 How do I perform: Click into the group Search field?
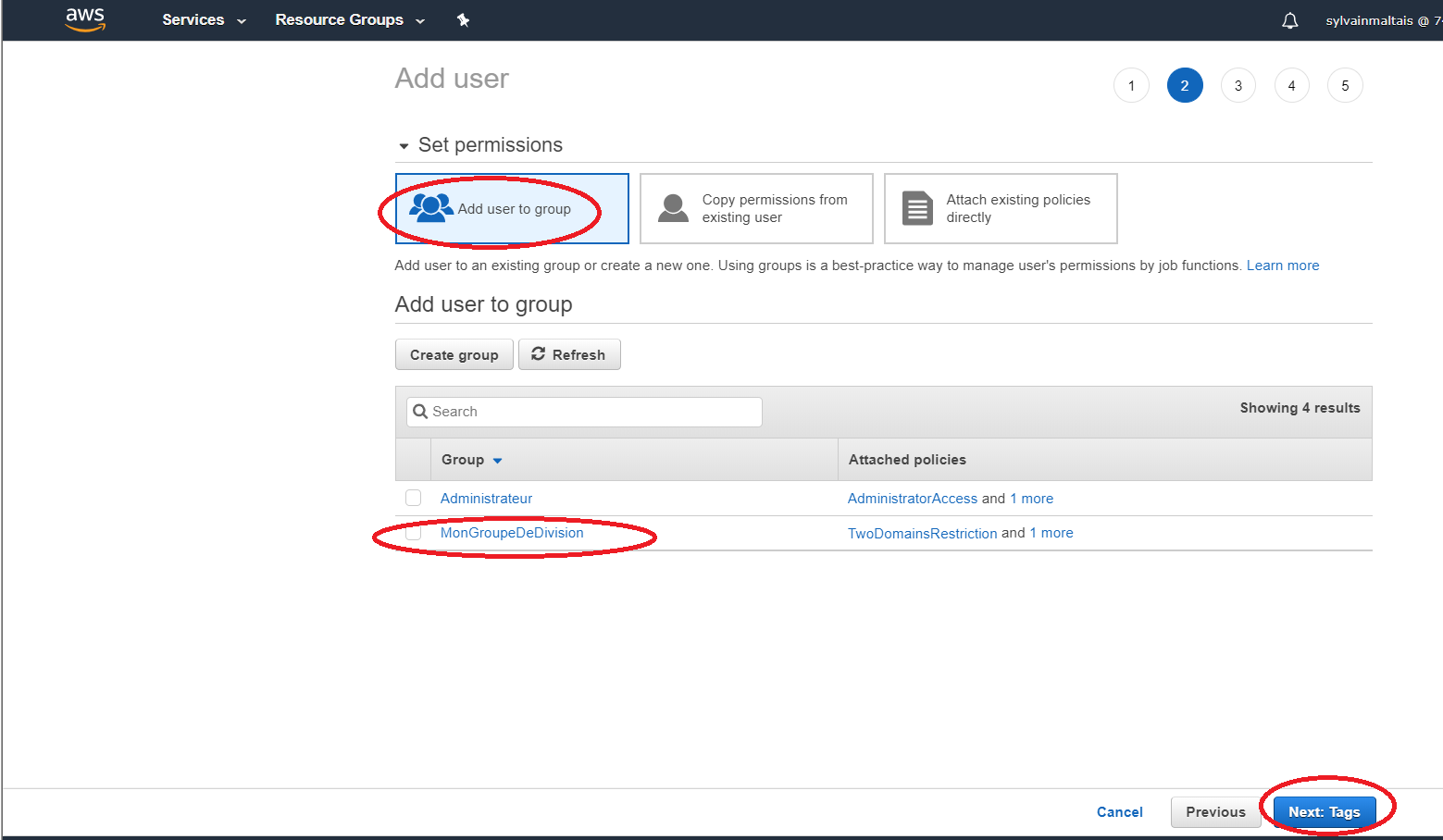coord(592,412)
